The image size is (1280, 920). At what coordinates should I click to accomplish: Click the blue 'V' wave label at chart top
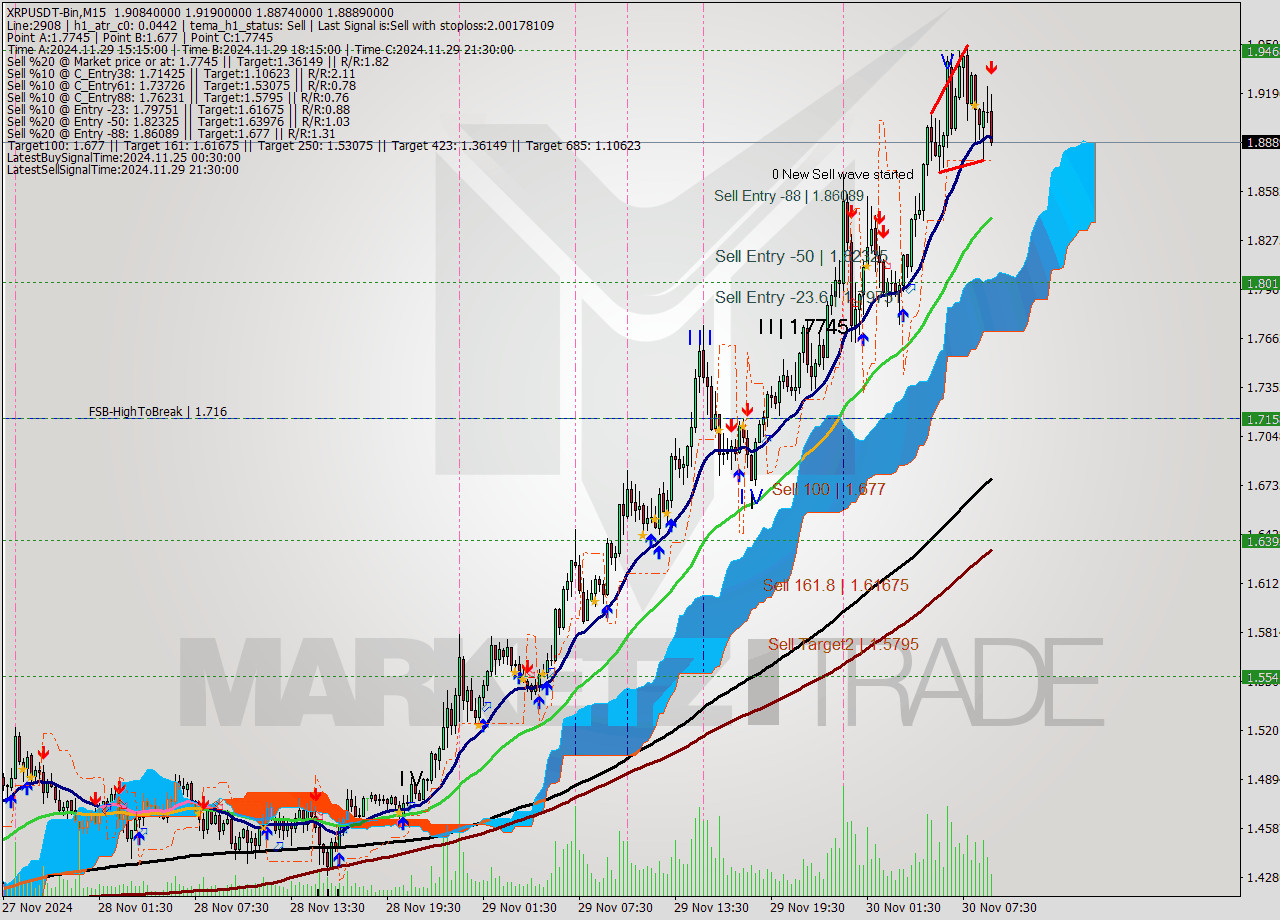[x=946, y=61]
